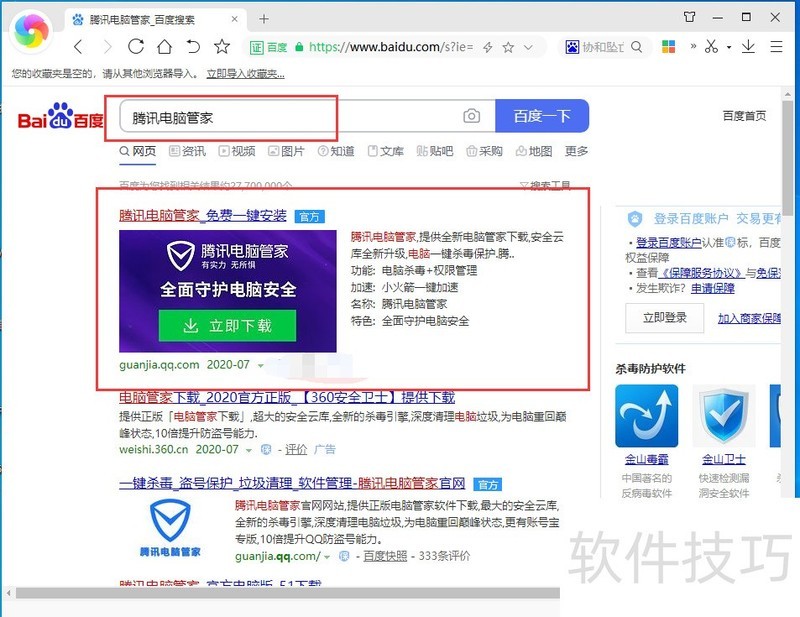Screen dimensions: 800x617
Task: Click 申请保障 link
Action: pos(713,288)
